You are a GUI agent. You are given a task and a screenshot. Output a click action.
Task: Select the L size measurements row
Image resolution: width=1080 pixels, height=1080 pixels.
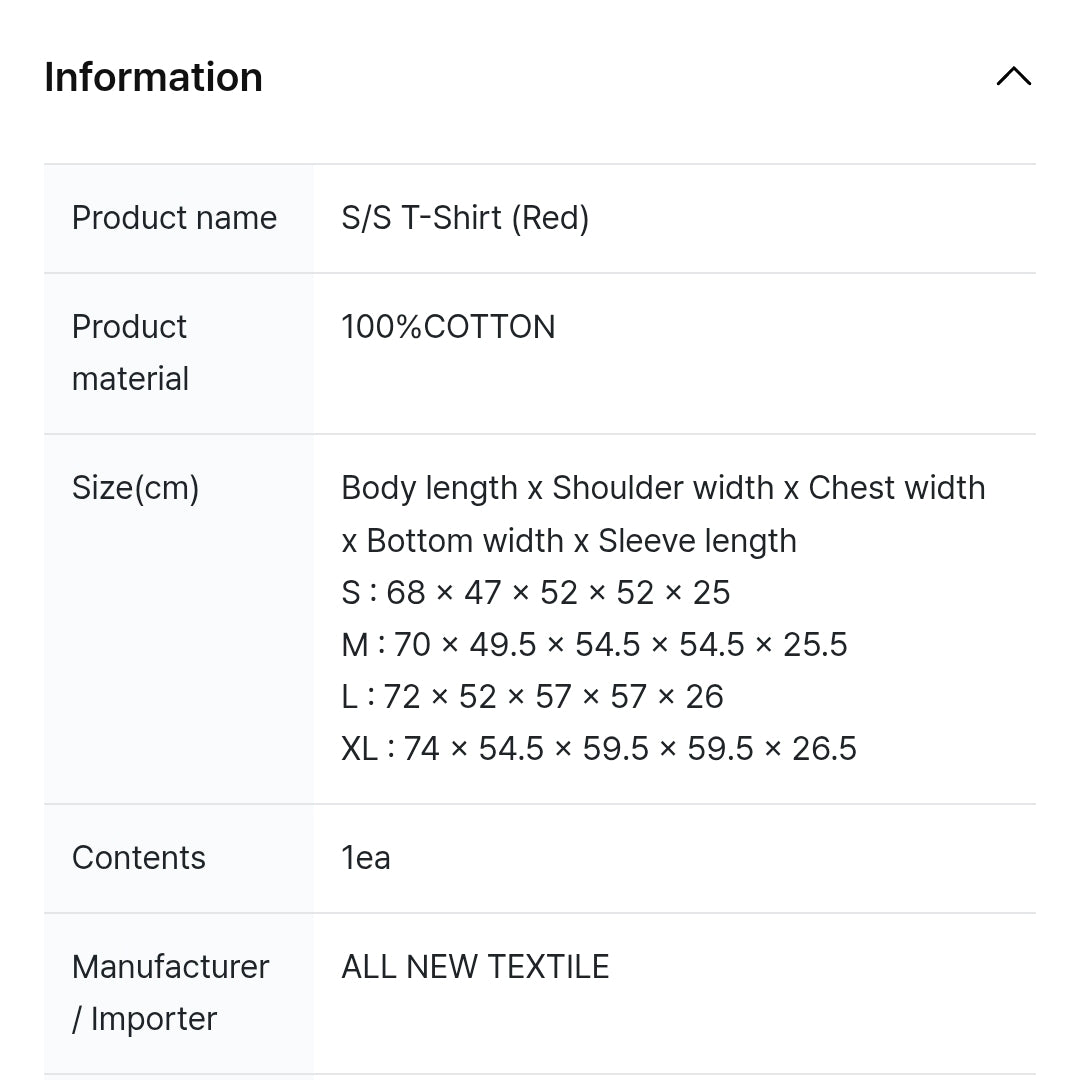coord(532,696)
